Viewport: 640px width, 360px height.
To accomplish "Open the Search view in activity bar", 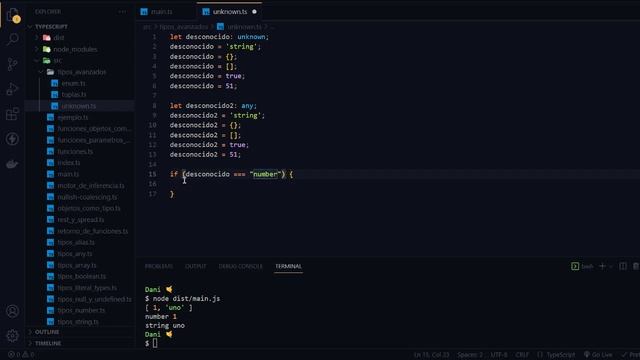I will pos(13,40).
